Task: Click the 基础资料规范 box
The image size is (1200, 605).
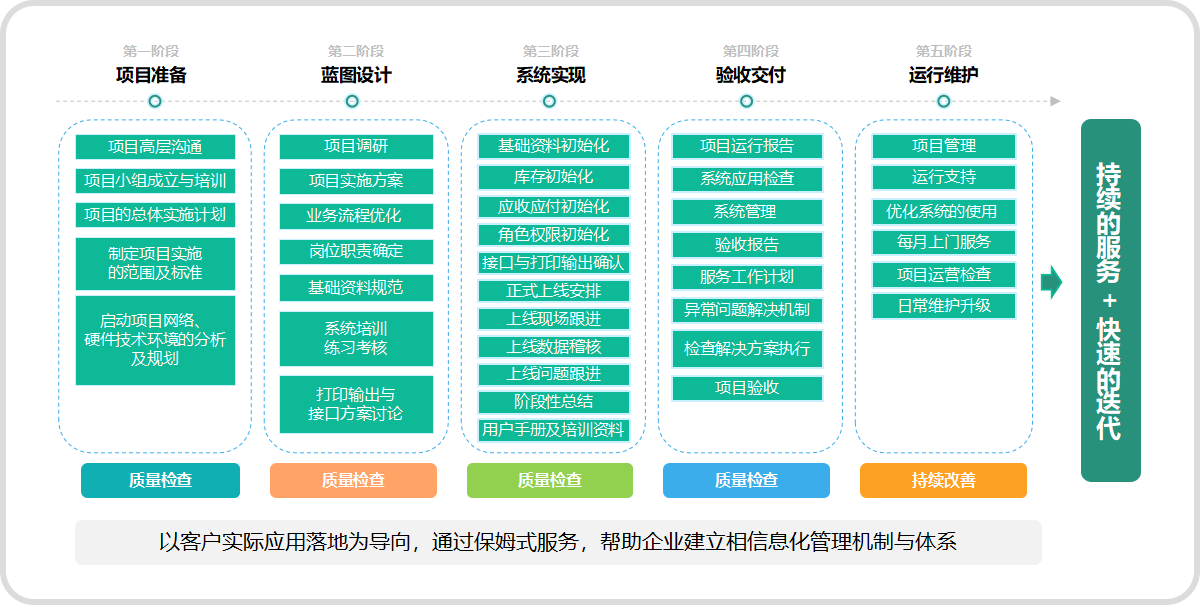Action: (x=356, y=288)
